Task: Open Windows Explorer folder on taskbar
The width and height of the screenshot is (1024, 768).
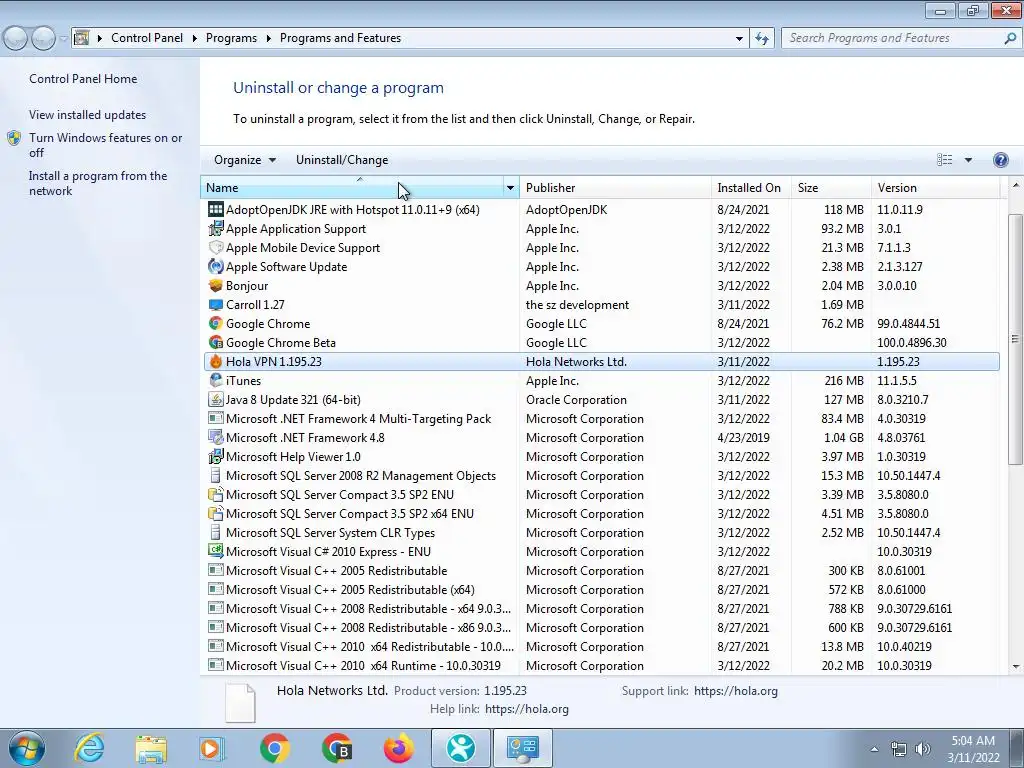Action: (151, 748)
